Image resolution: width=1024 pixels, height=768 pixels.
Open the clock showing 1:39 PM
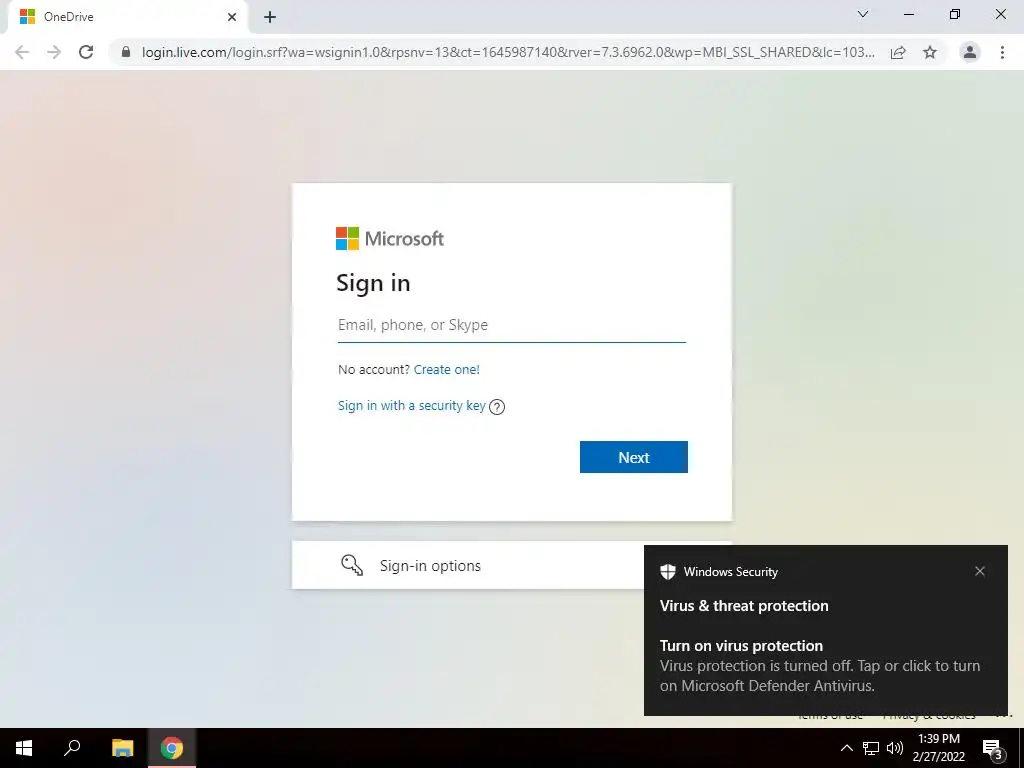pos(938,748)
